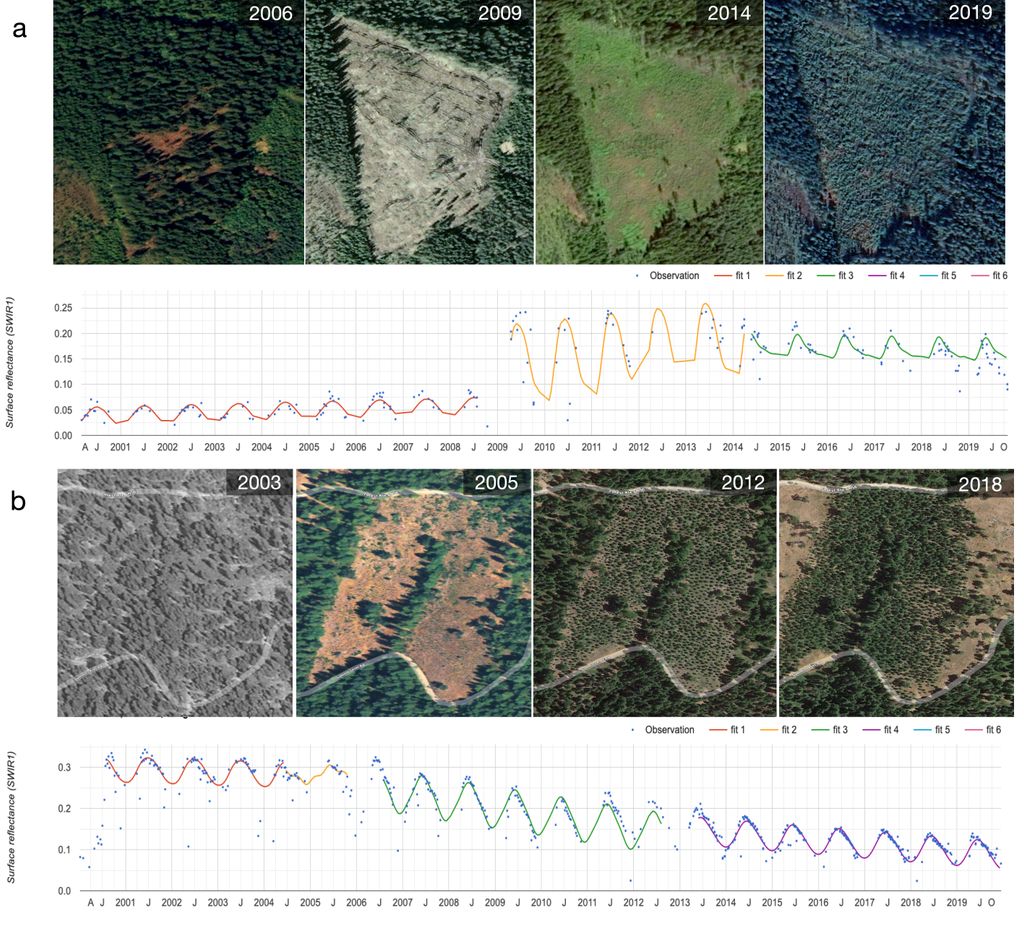The width and height of the screenshot is (1024, 939).
Task: Switch to the panel b section label
Action: (x=16, y=500)
